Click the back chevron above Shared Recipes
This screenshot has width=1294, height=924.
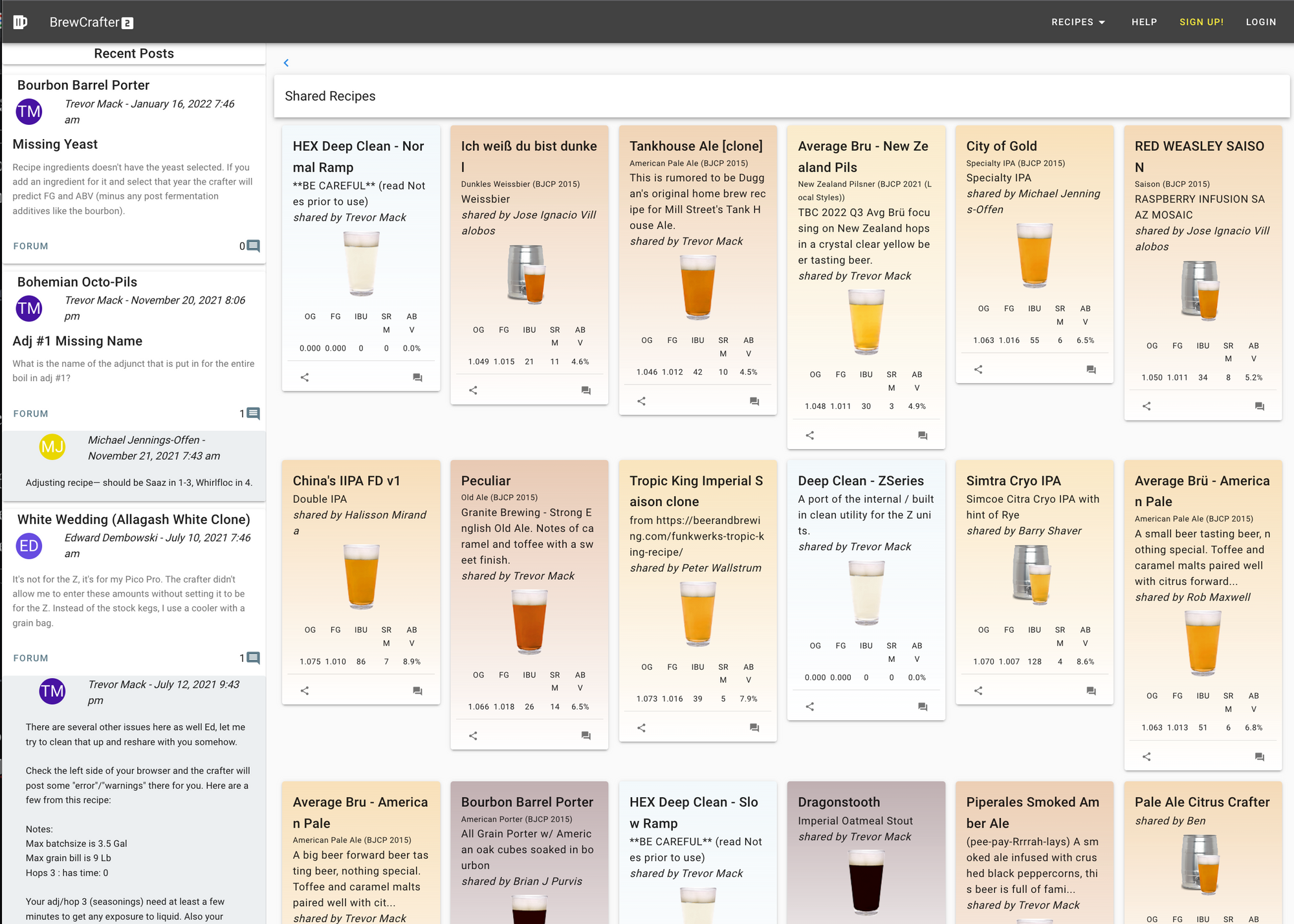point(286,63)
